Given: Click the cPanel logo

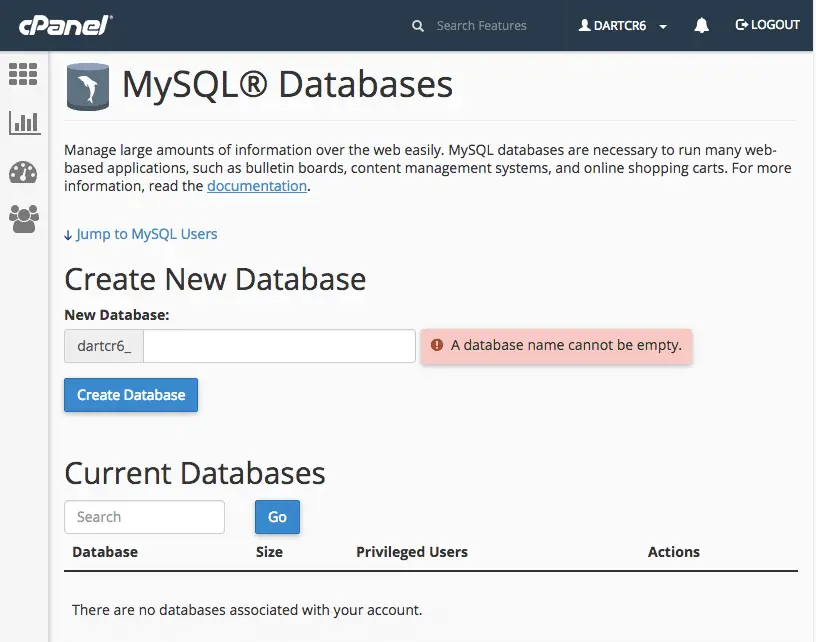Looking at the screenshot, I should (x=66, y=25).
